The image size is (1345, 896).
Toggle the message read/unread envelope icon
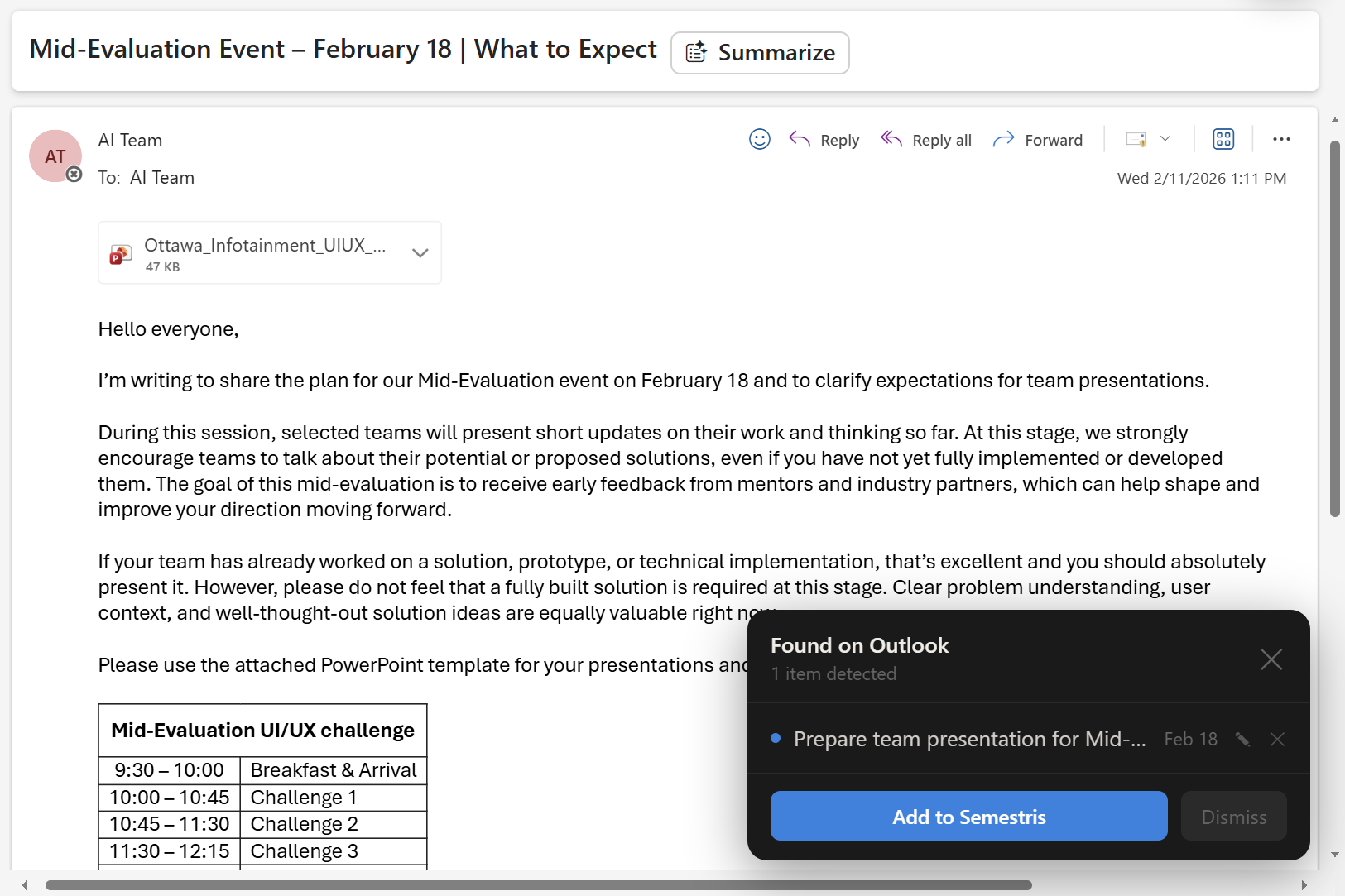(1137, 139)
